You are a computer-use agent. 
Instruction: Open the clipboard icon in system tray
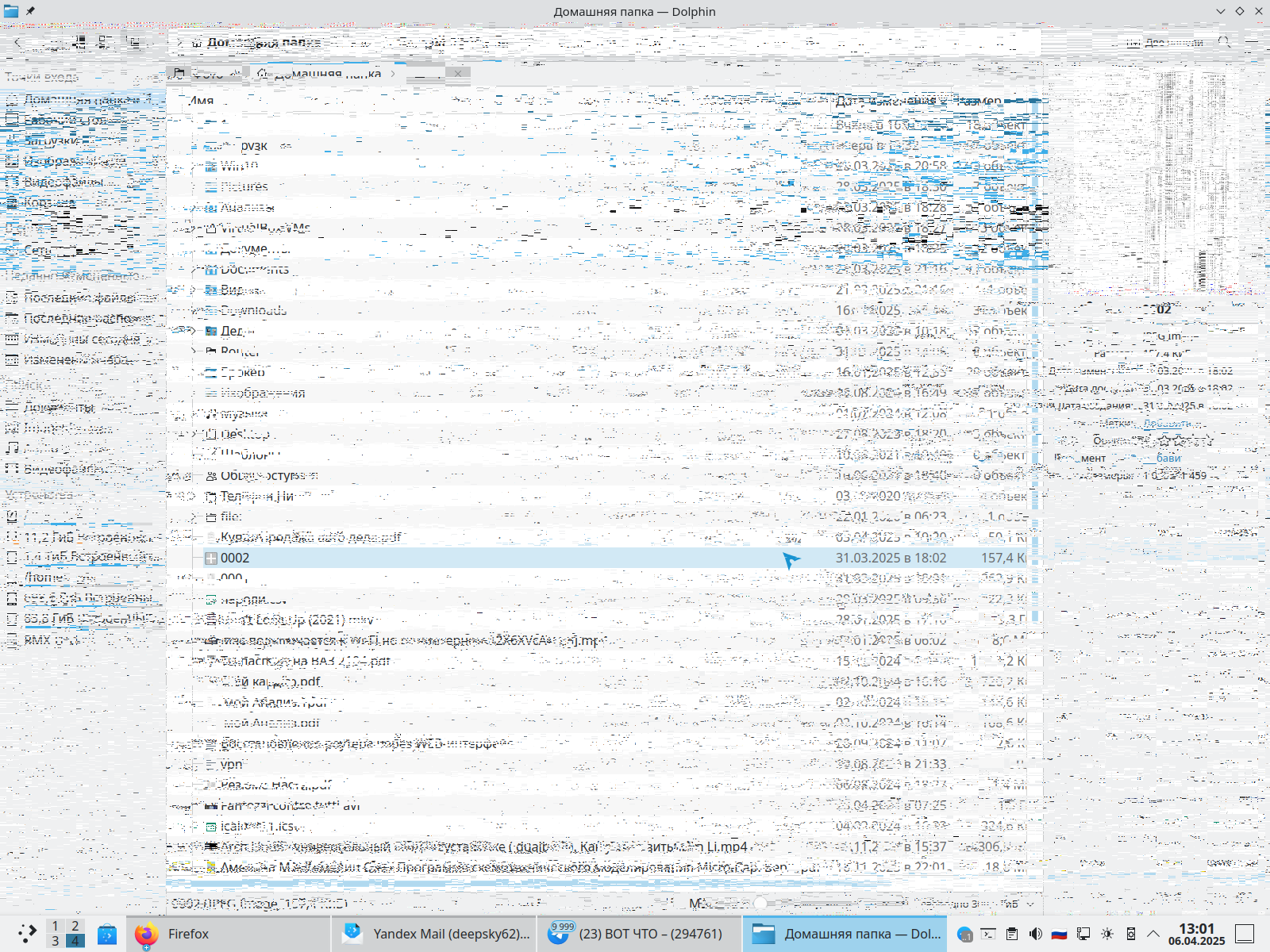[x=1011, y=934]
